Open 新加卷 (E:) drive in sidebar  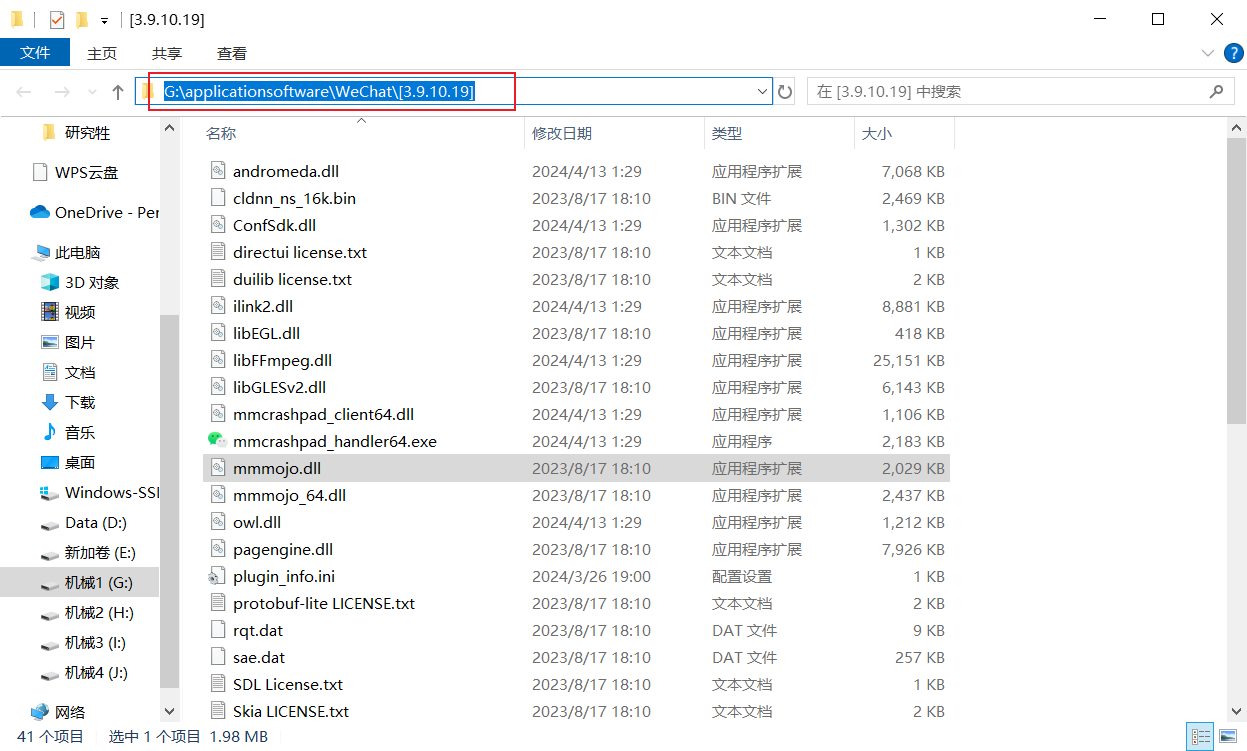(87, 552)
